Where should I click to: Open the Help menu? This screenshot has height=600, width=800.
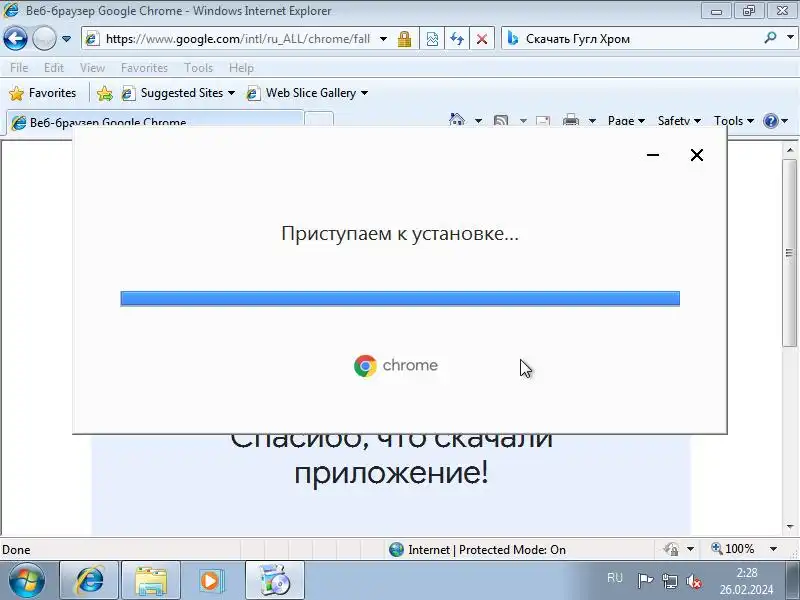point(241,67)
